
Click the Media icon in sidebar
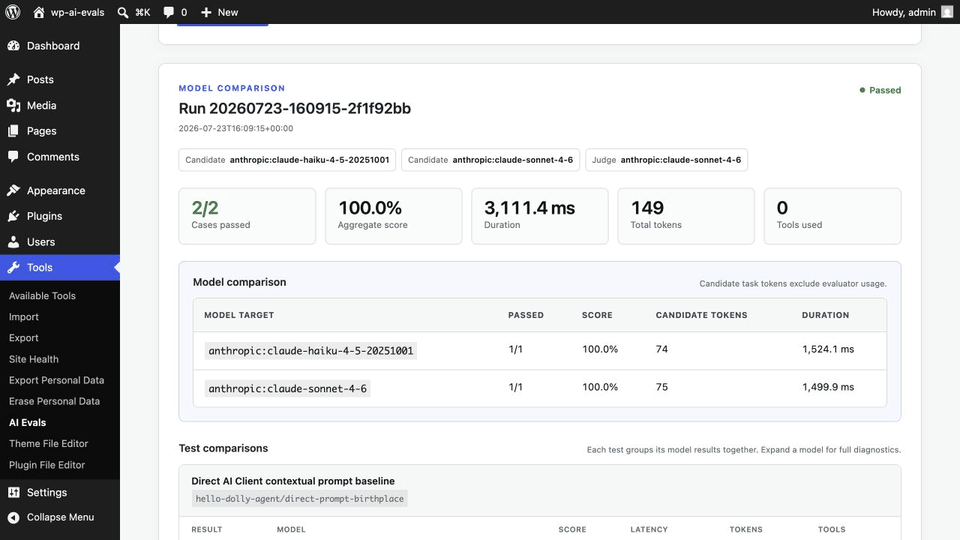click(x=13, y=105)
